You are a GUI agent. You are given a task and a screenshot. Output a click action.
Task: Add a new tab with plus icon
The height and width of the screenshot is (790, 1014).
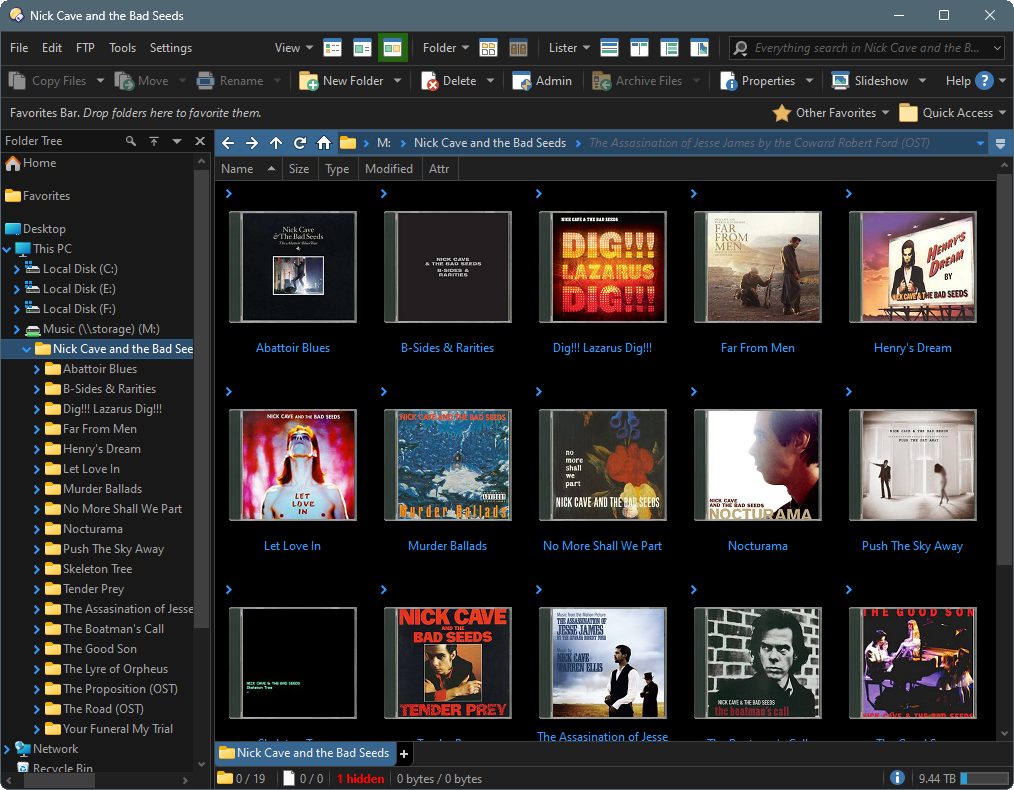coord(404,753)
